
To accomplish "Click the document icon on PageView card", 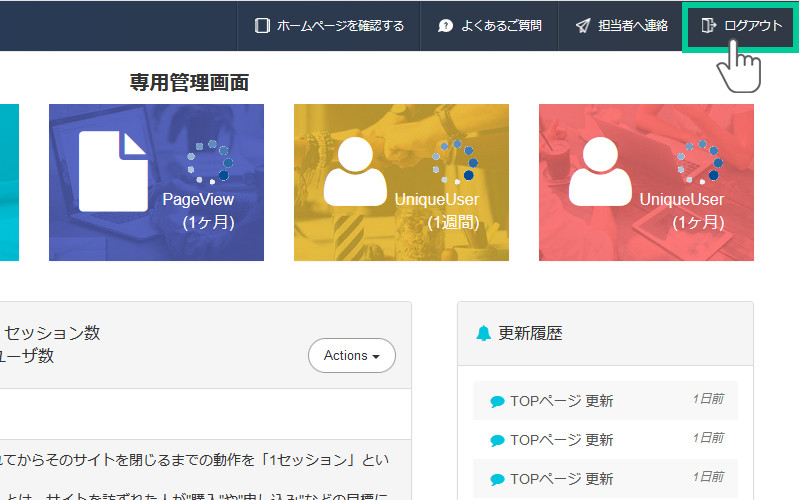I will (113, 171).
